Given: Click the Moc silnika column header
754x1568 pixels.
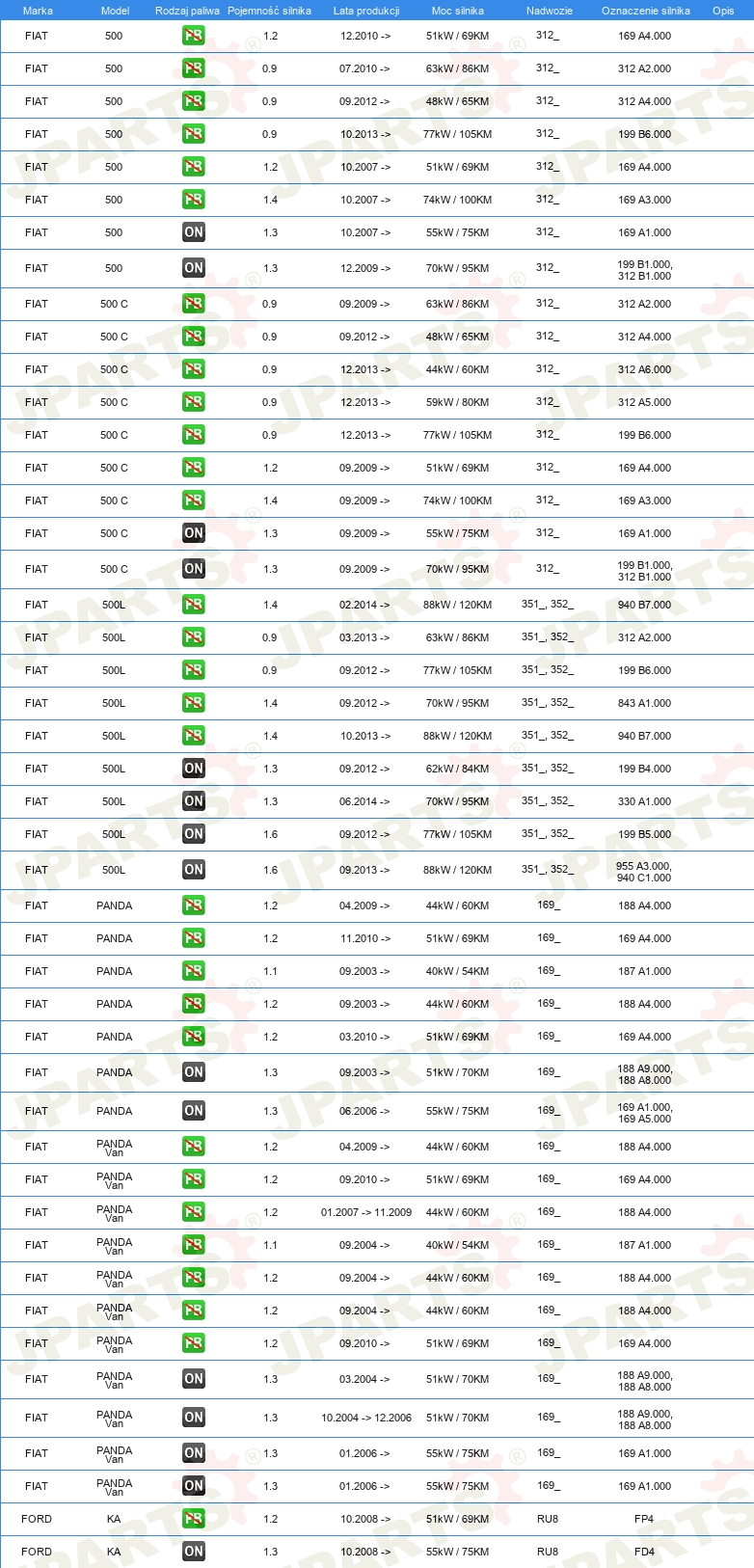Looking at the screenshot, I should click(458, 11).
